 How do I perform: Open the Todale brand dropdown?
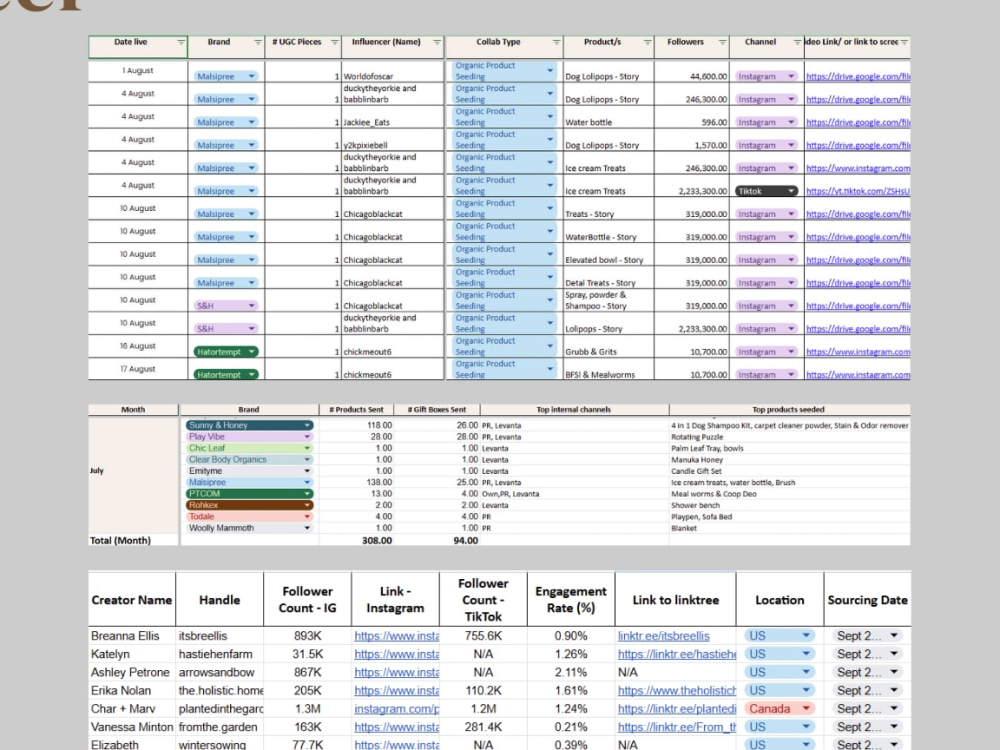pyautogui.click(x=307, y=517)
